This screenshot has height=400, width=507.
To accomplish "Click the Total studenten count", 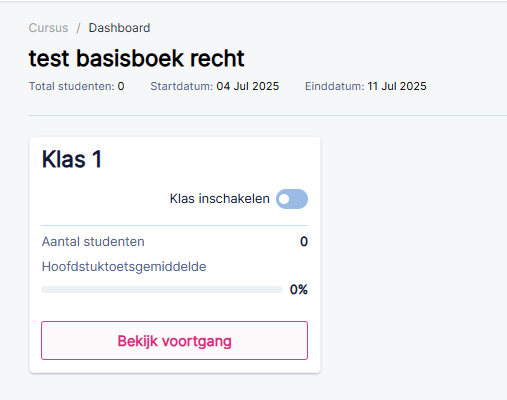I will tap(121, 86).
